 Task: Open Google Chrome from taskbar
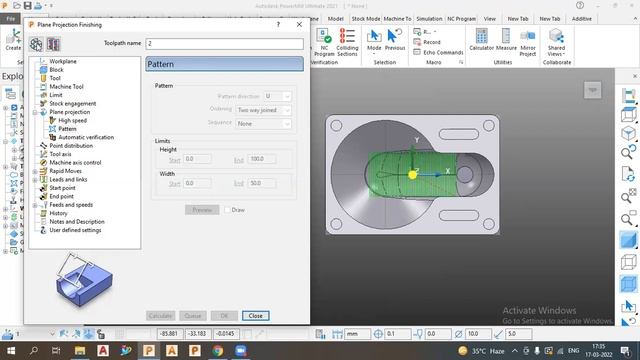point(218,351)
